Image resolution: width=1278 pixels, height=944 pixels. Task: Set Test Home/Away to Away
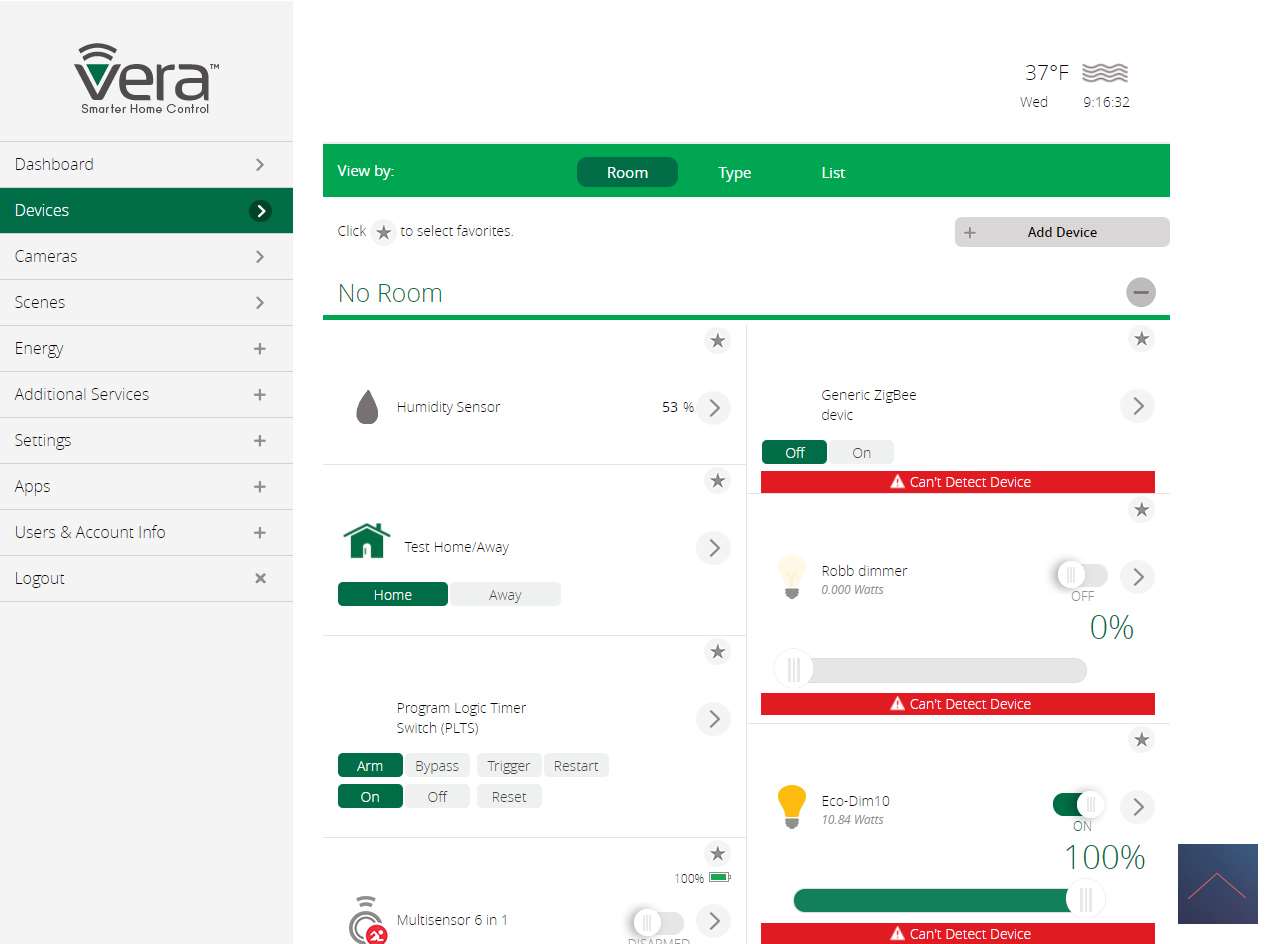tap(505, 595)
